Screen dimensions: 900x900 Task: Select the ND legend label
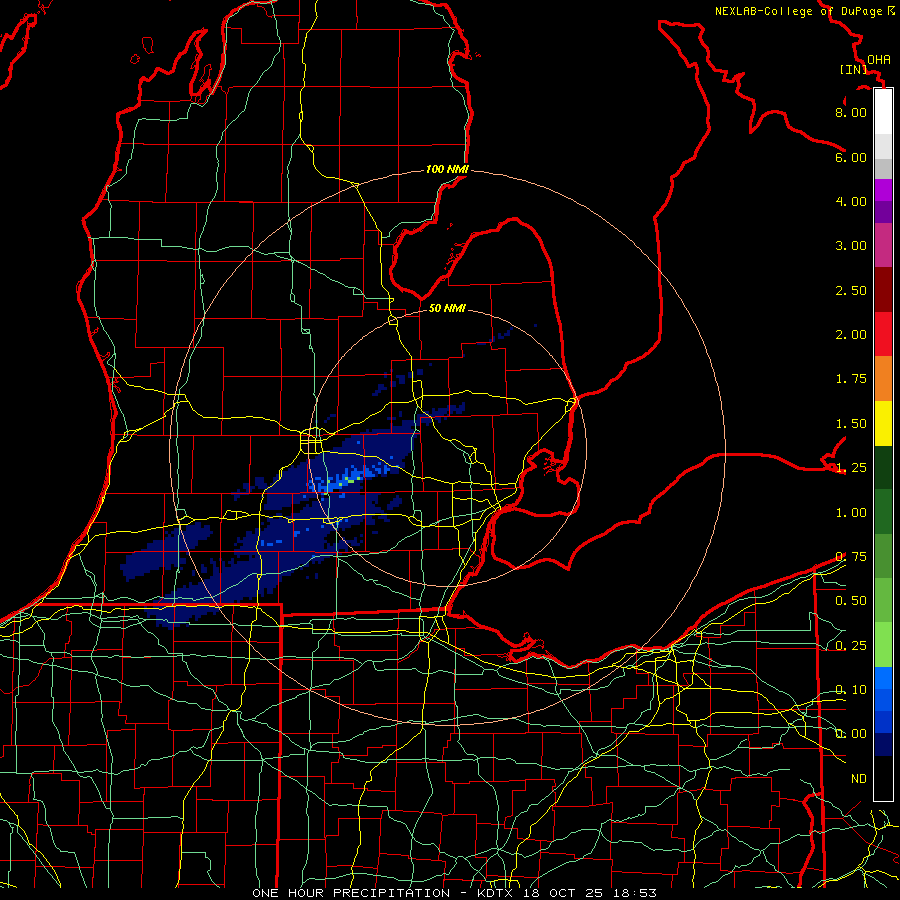859,778
